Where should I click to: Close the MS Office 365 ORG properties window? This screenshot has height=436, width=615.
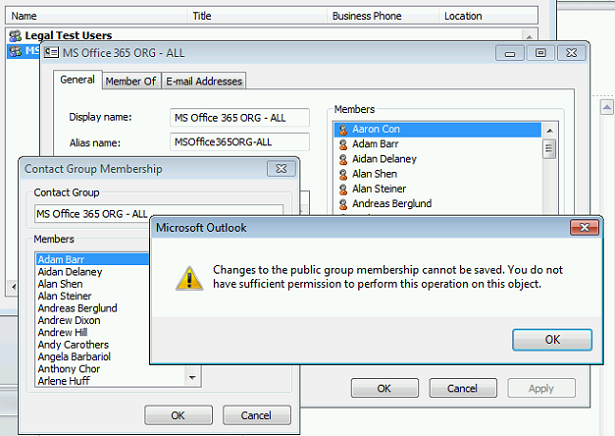(x=571, y=53)
